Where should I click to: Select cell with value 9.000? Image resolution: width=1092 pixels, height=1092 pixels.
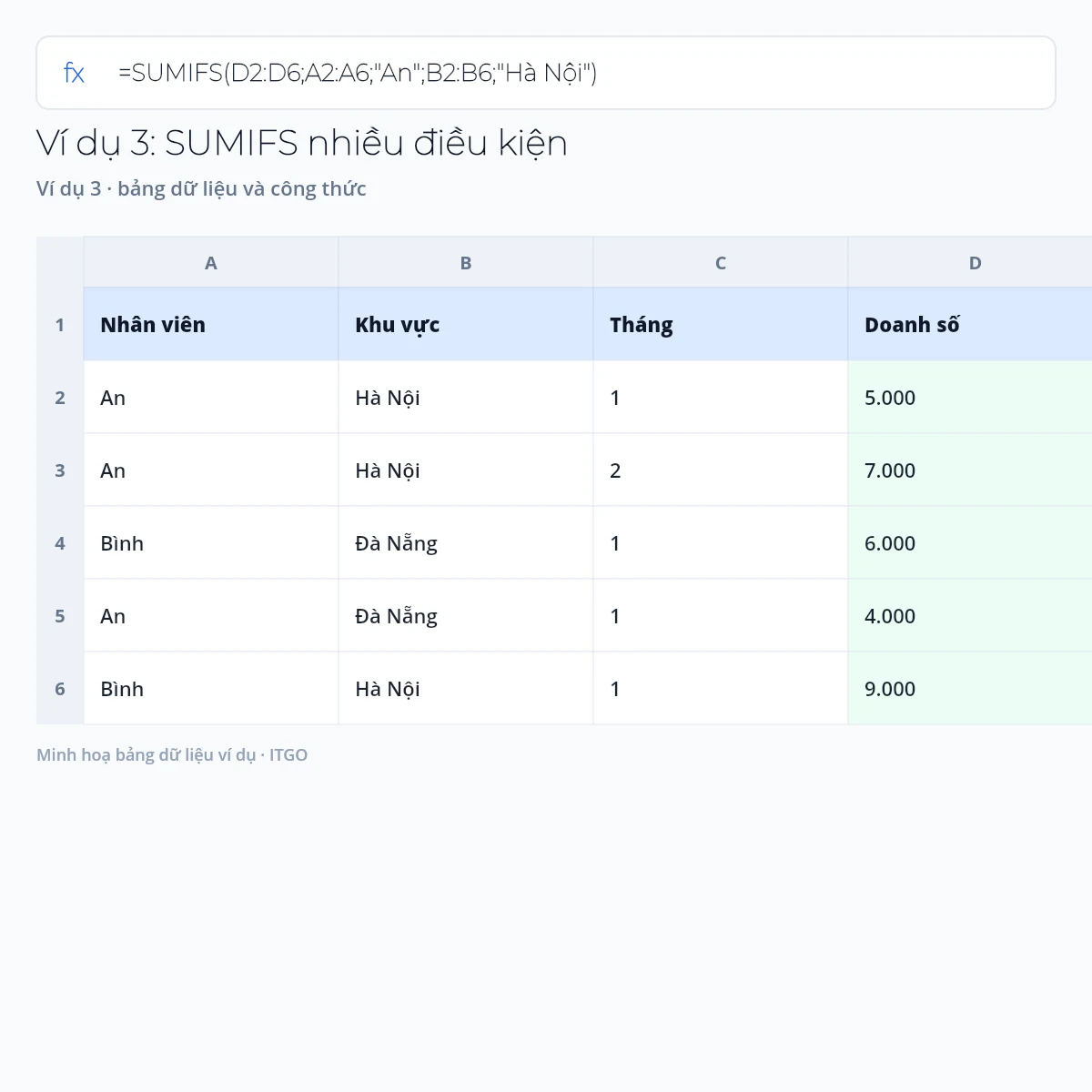(x=970, y=689)
